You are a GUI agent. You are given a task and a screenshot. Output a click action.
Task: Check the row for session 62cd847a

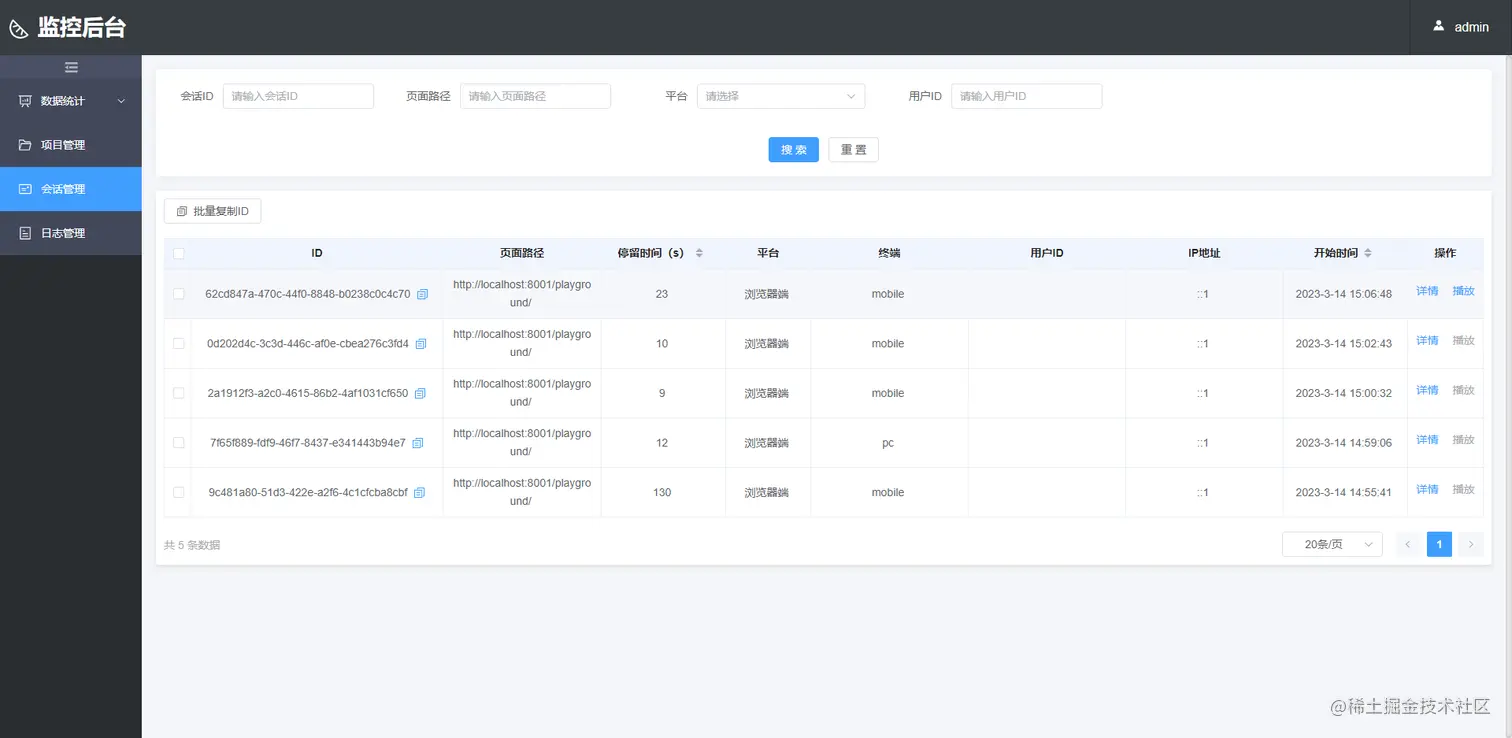click(179, 294)
